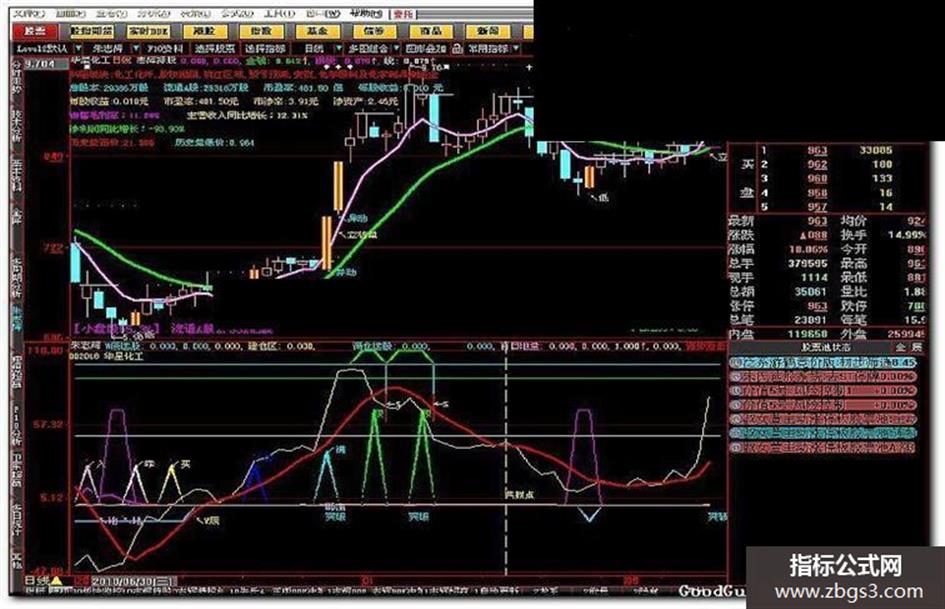Click the 全屏 button in the stock pool header
This screenshot has width=945, height=609.
908,347
